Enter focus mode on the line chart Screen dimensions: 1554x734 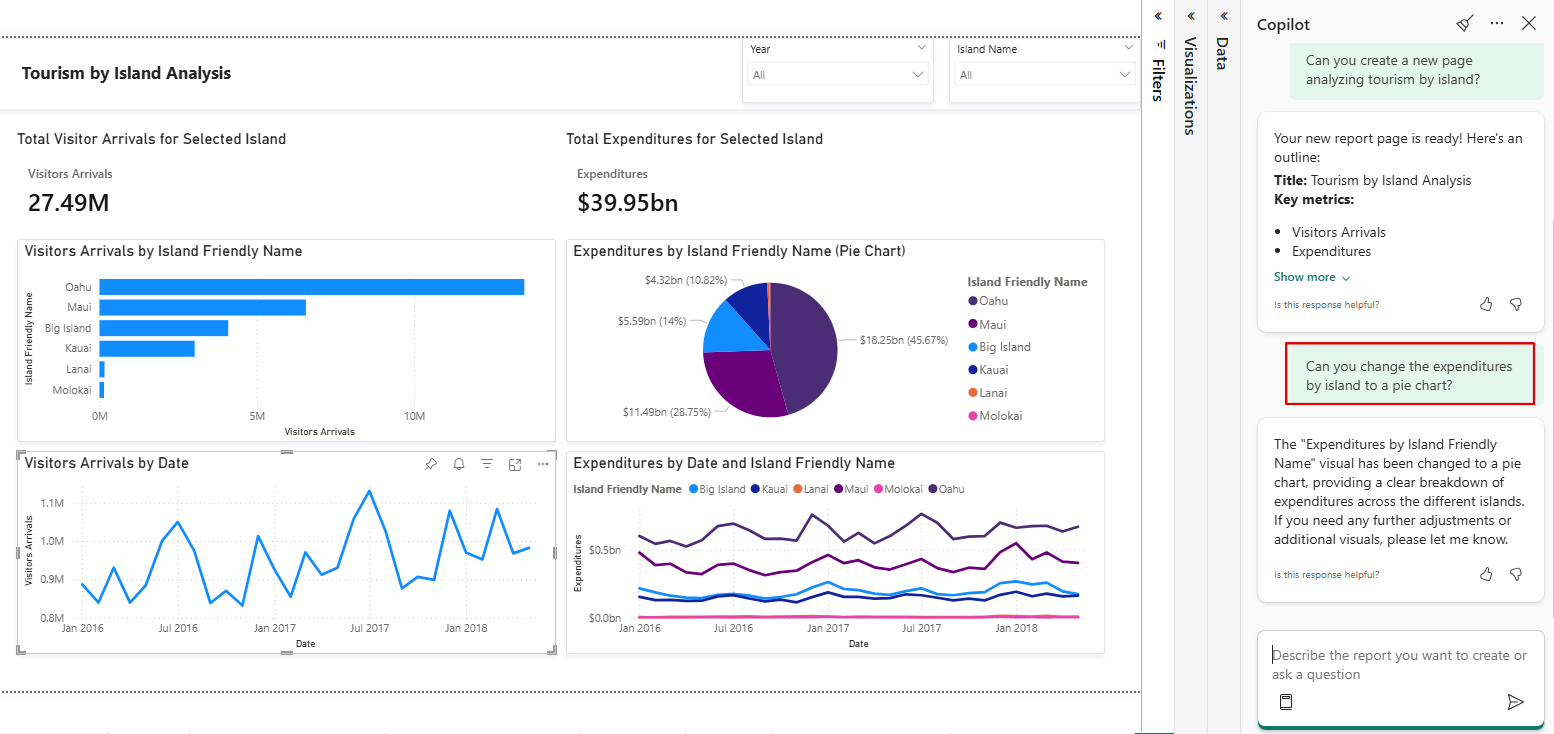tap(515, 464)
